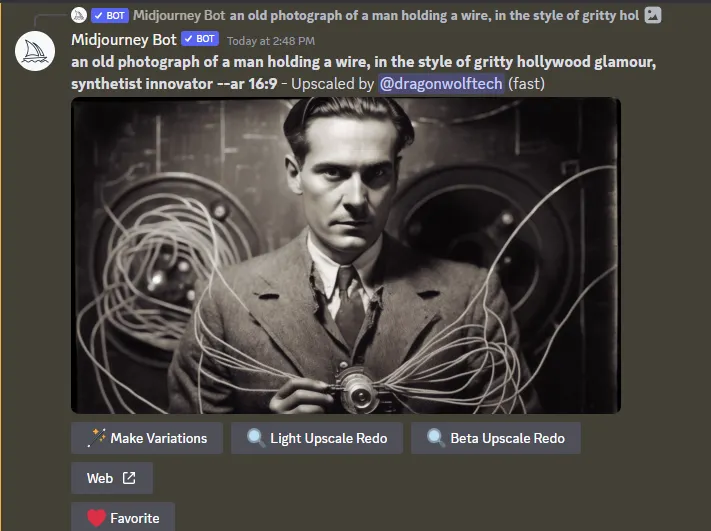711x531 pixels.
Task: Open the @dragonwolftech user mention
Action: pyautogui.click(x=441, y=83)
